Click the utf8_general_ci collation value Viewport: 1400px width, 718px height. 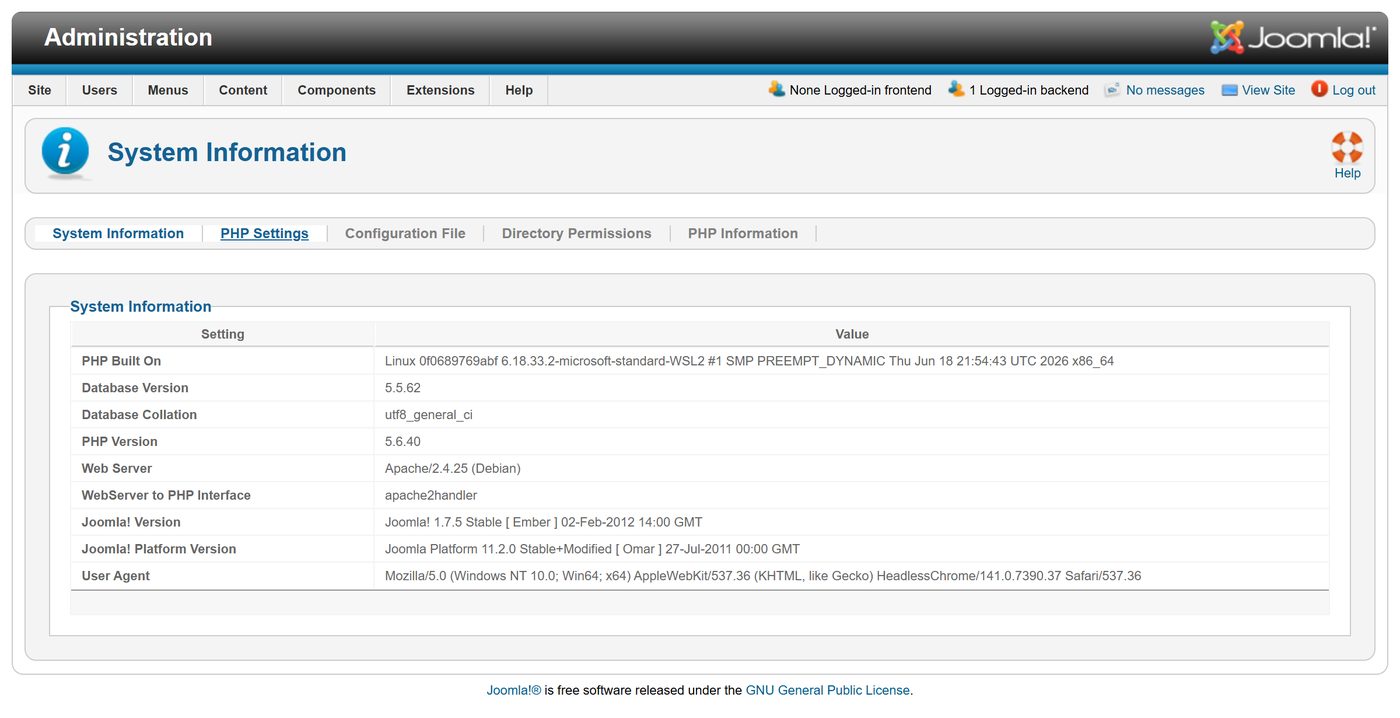429,415
